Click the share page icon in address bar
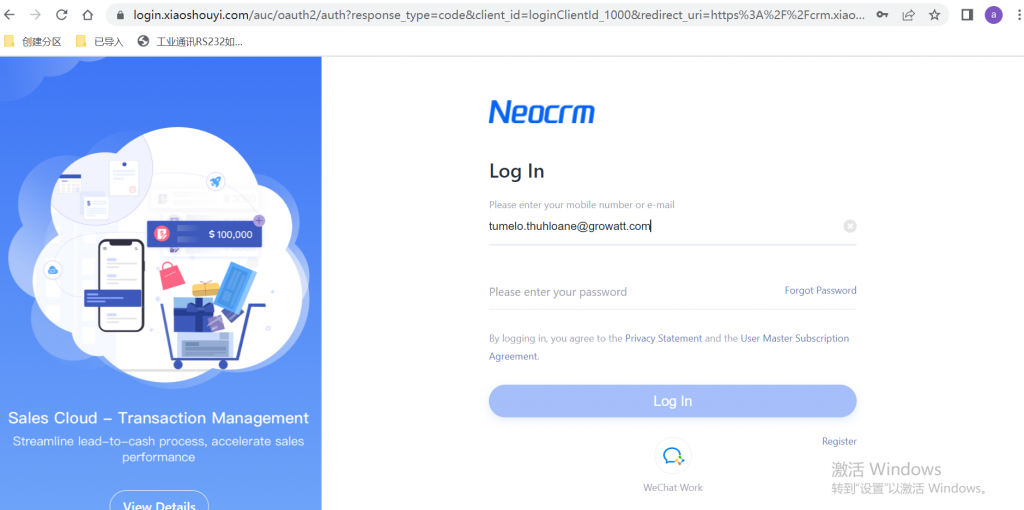 pos(908,14)
